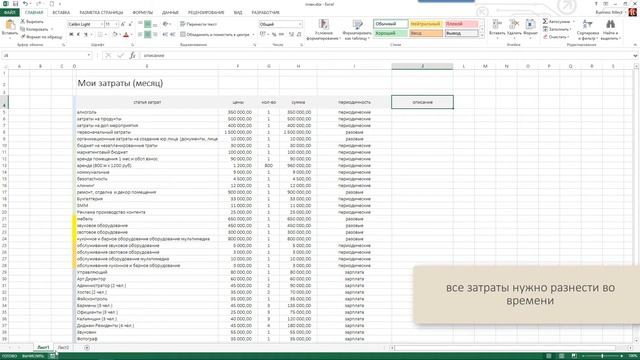The image size is (640, 360).
Task: Cut the selection with Вырезать
Action: tap(31, 21)
